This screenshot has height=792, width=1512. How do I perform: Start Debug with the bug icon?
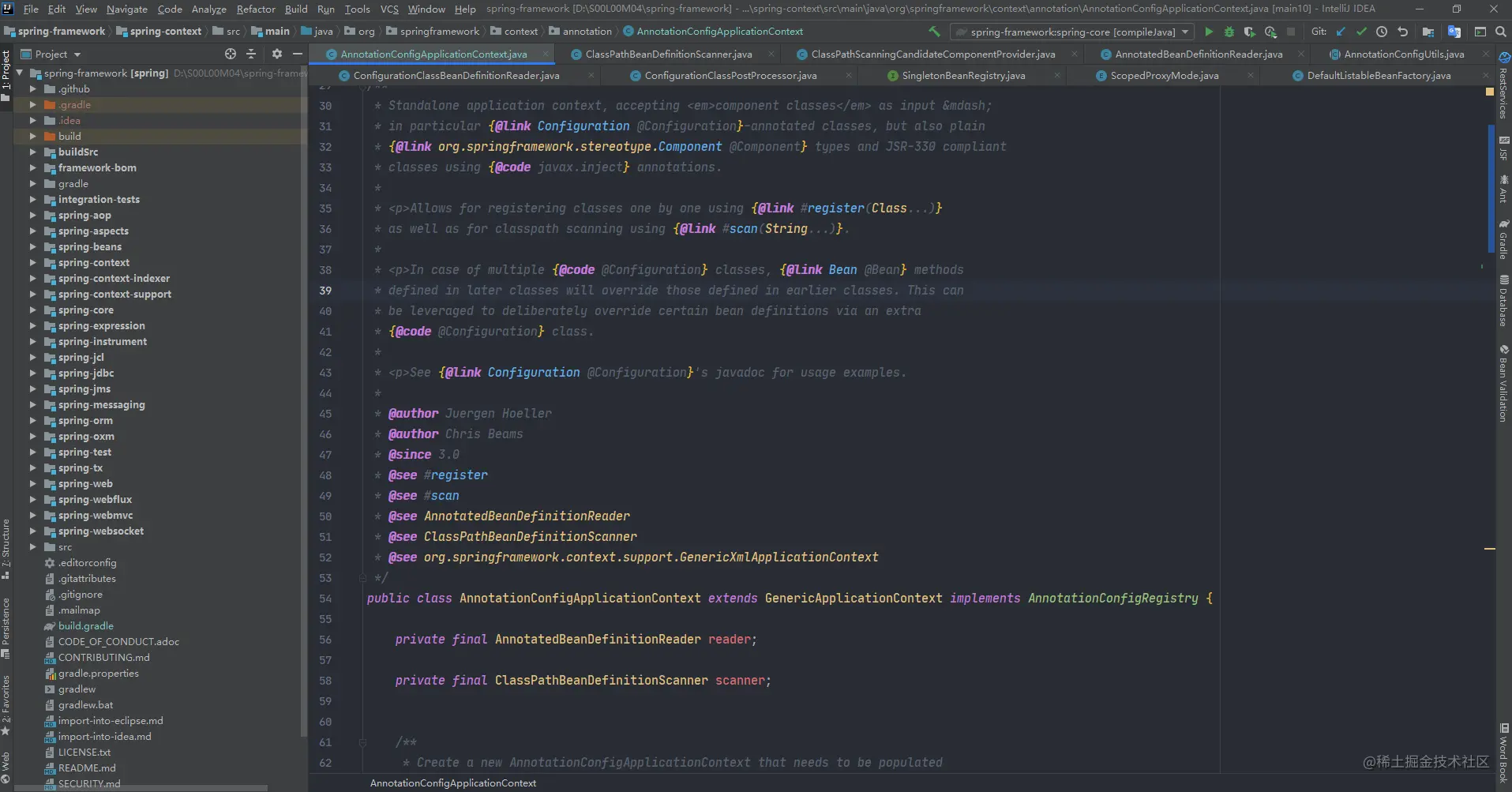click(x=1229, y=32)
